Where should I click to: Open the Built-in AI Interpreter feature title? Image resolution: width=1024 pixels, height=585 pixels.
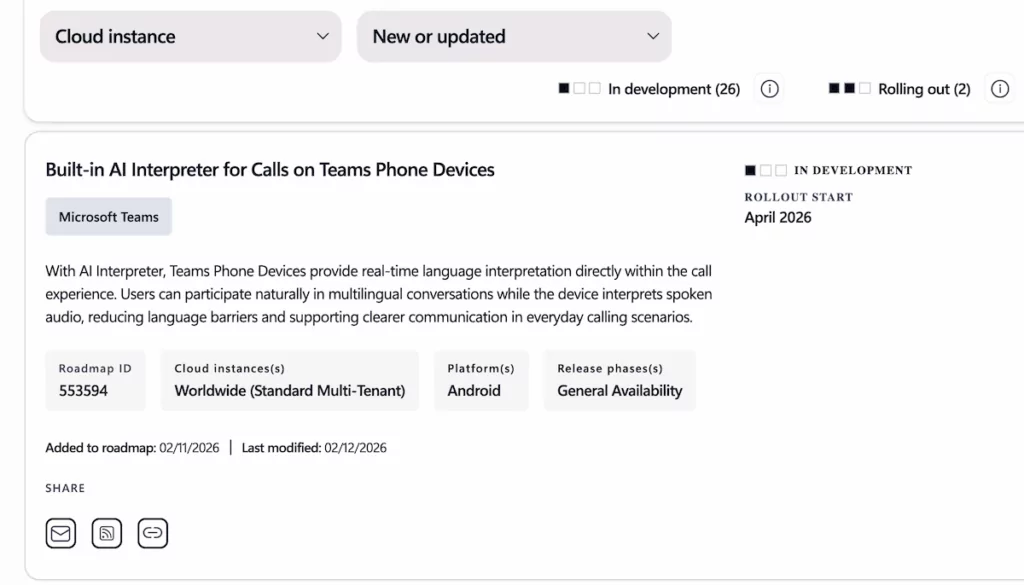(x=269, y=169)
